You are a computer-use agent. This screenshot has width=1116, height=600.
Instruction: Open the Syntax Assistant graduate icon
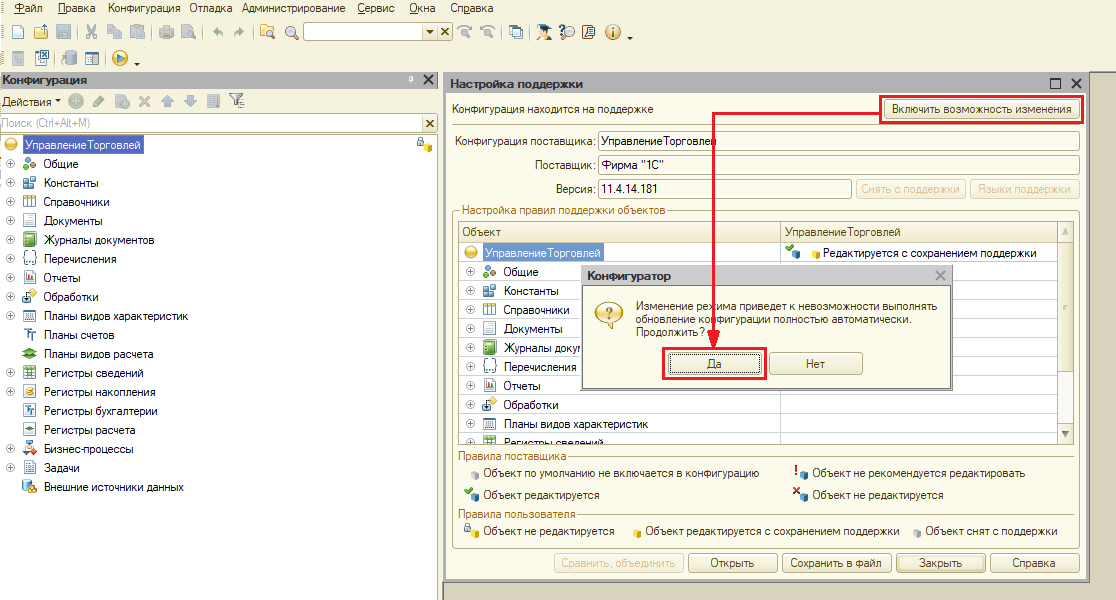(x=544, y=32)
